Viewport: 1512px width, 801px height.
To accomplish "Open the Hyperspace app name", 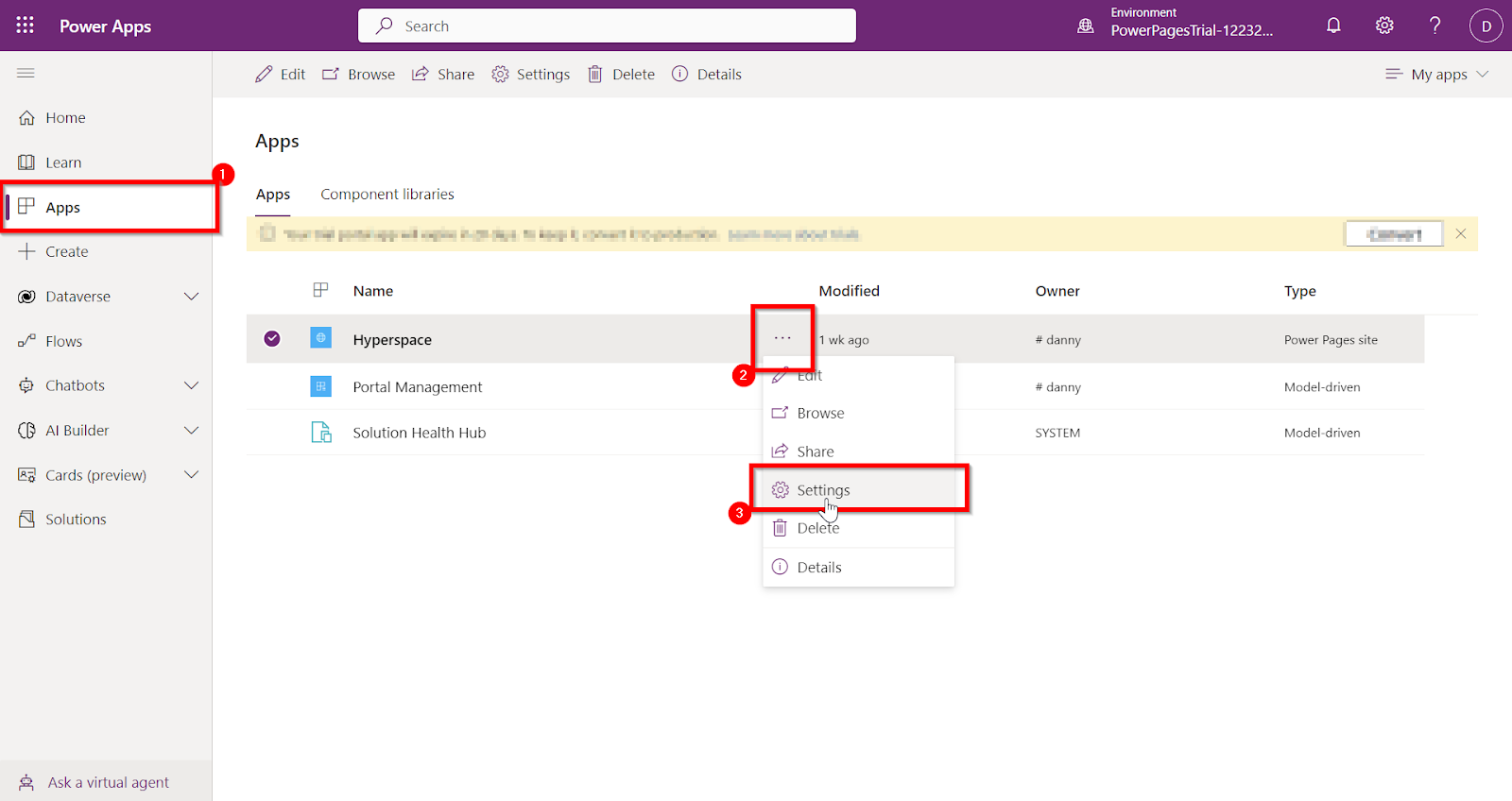I will point(392,339).
